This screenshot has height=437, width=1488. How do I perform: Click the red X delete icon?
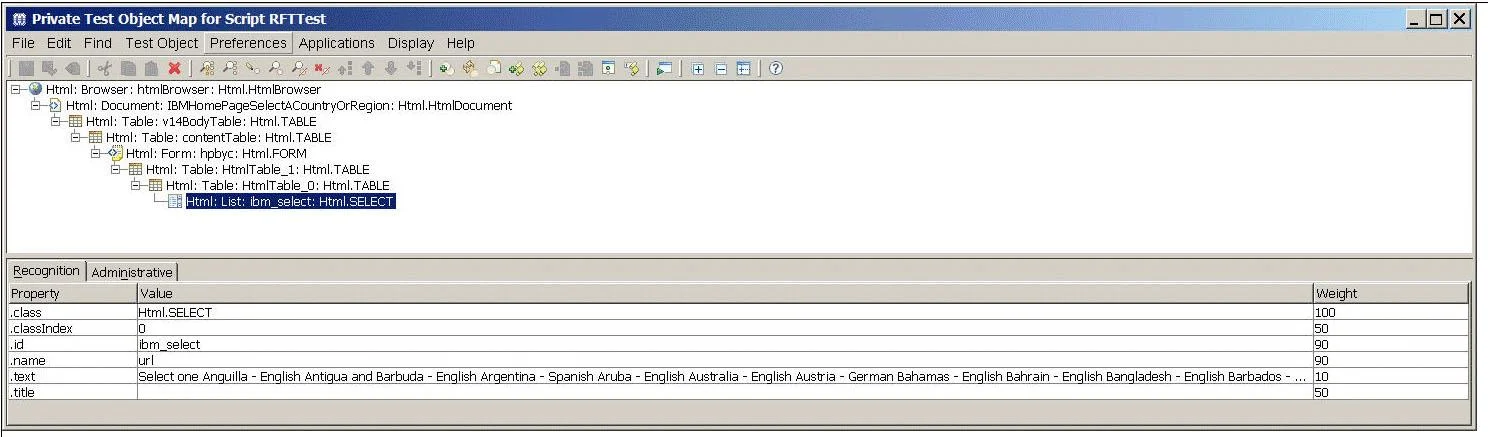pyautogui.click(x=174, y=68)
